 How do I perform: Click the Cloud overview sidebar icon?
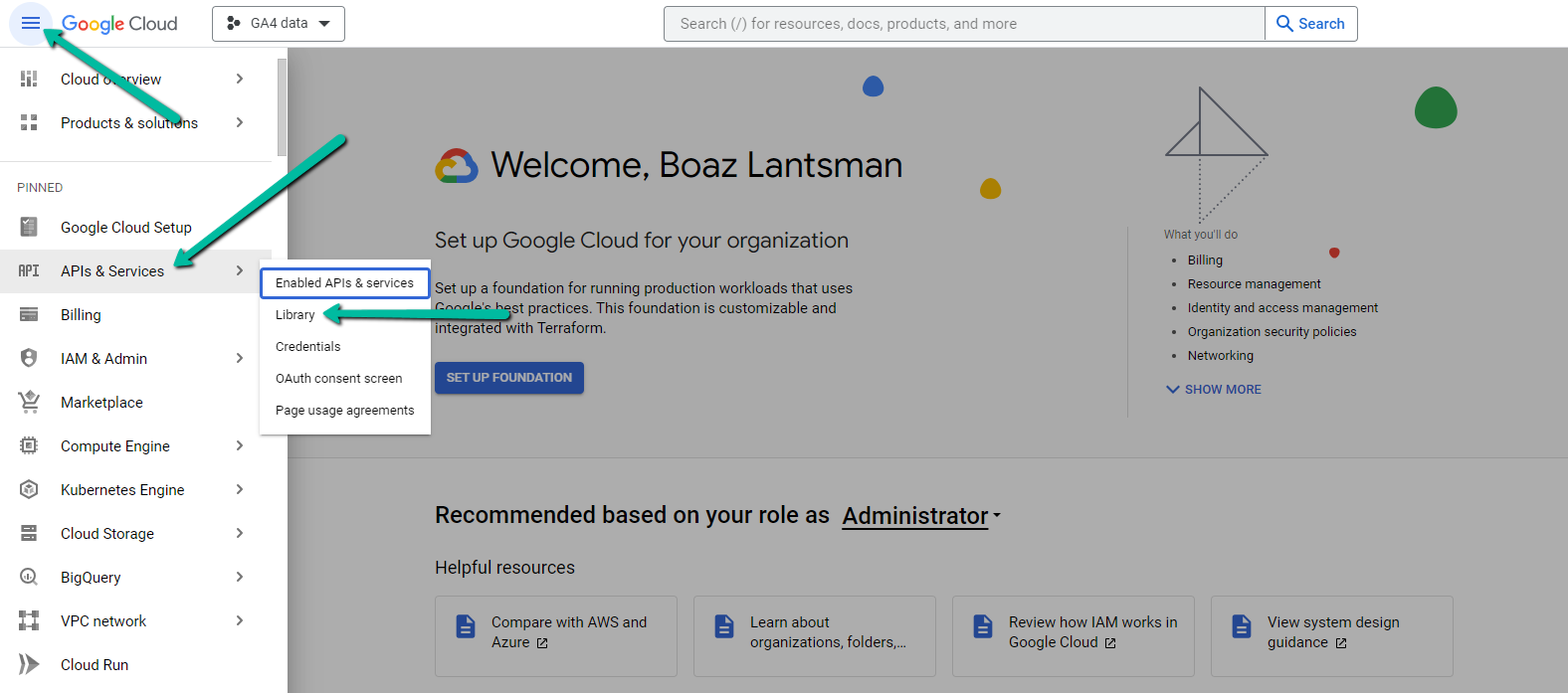pyautogui.click(x=29, y=79)
